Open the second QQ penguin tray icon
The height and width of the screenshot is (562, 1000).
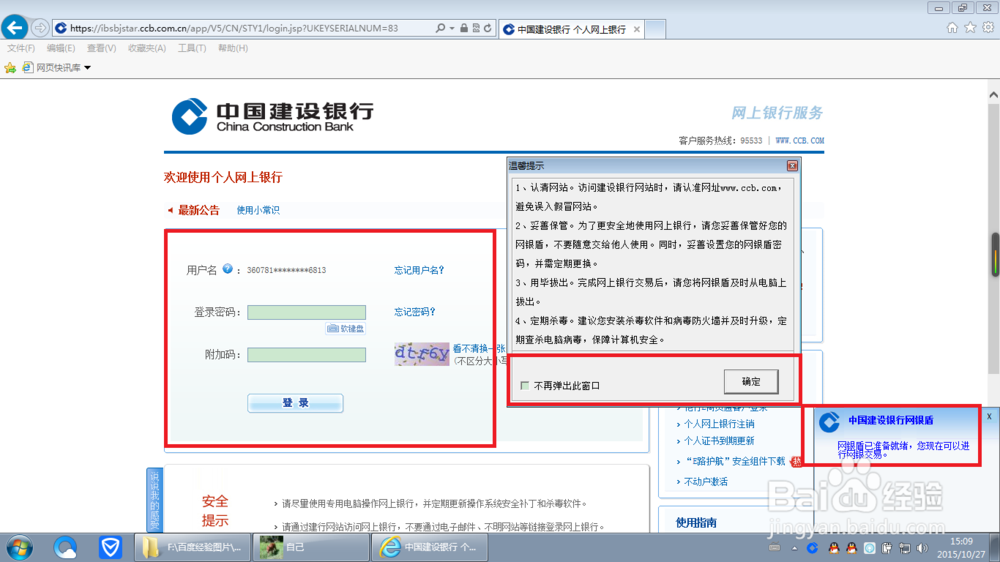tap(851, 548)
